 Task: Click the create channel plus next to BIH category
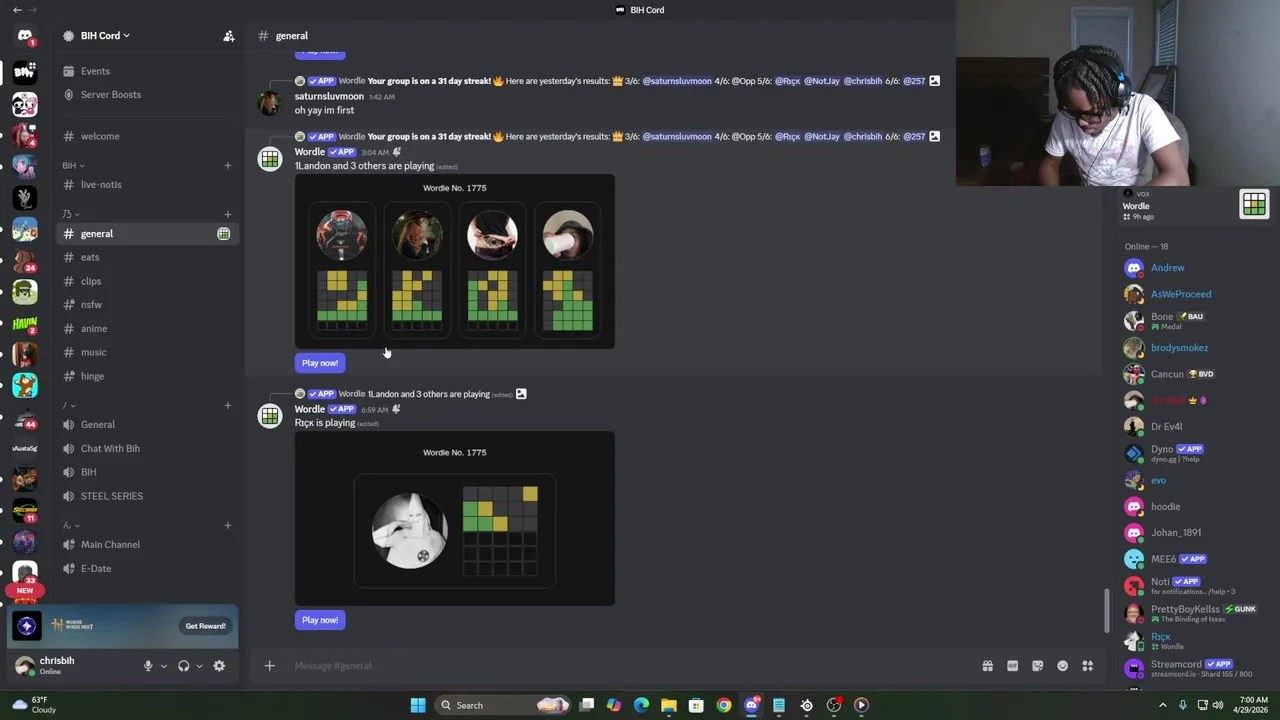point(228,165)
